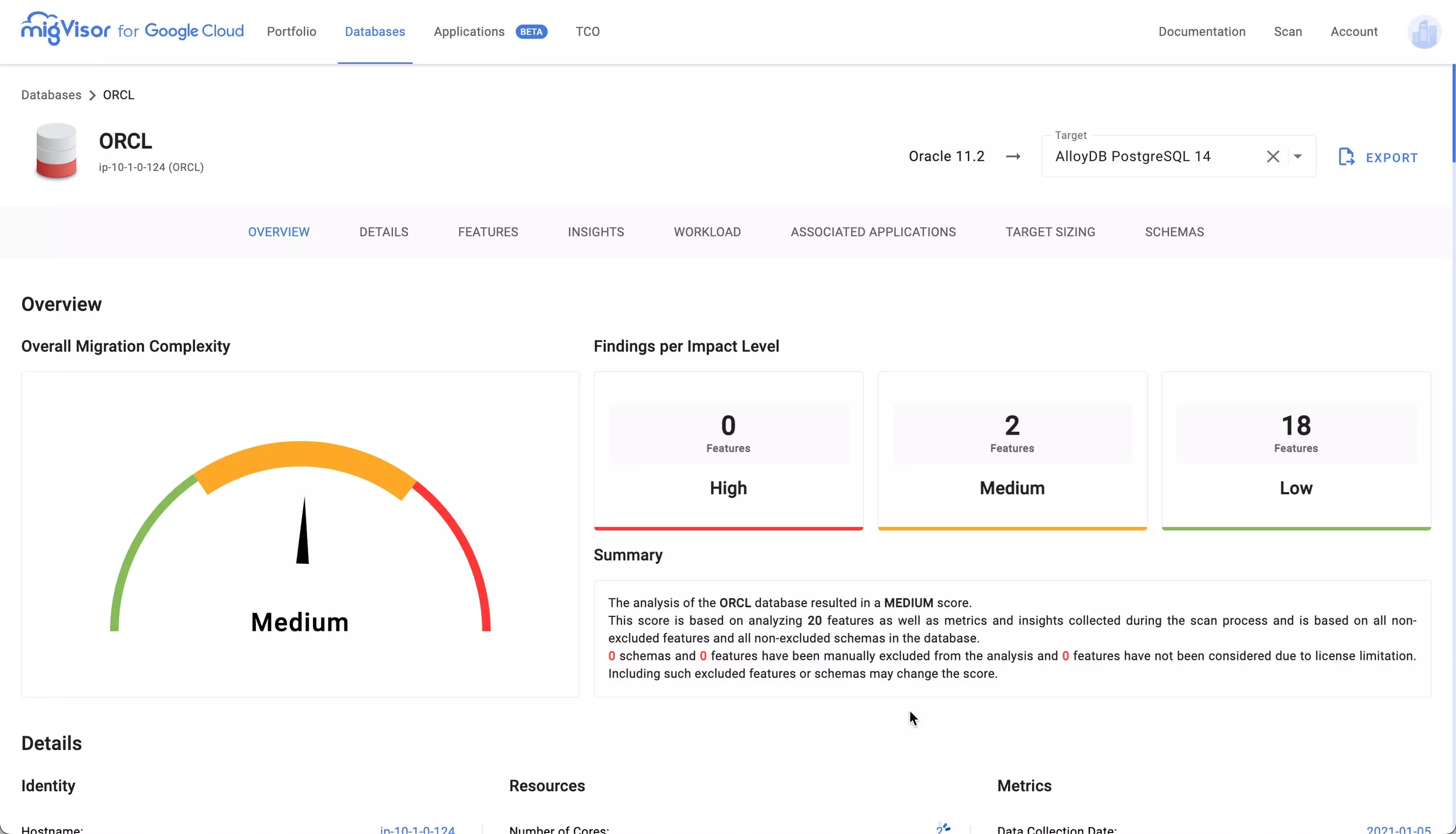Switch to the INSIGHTS tab
The height and width of the screenshot is (834, 1456).
[x=595, y=232]
